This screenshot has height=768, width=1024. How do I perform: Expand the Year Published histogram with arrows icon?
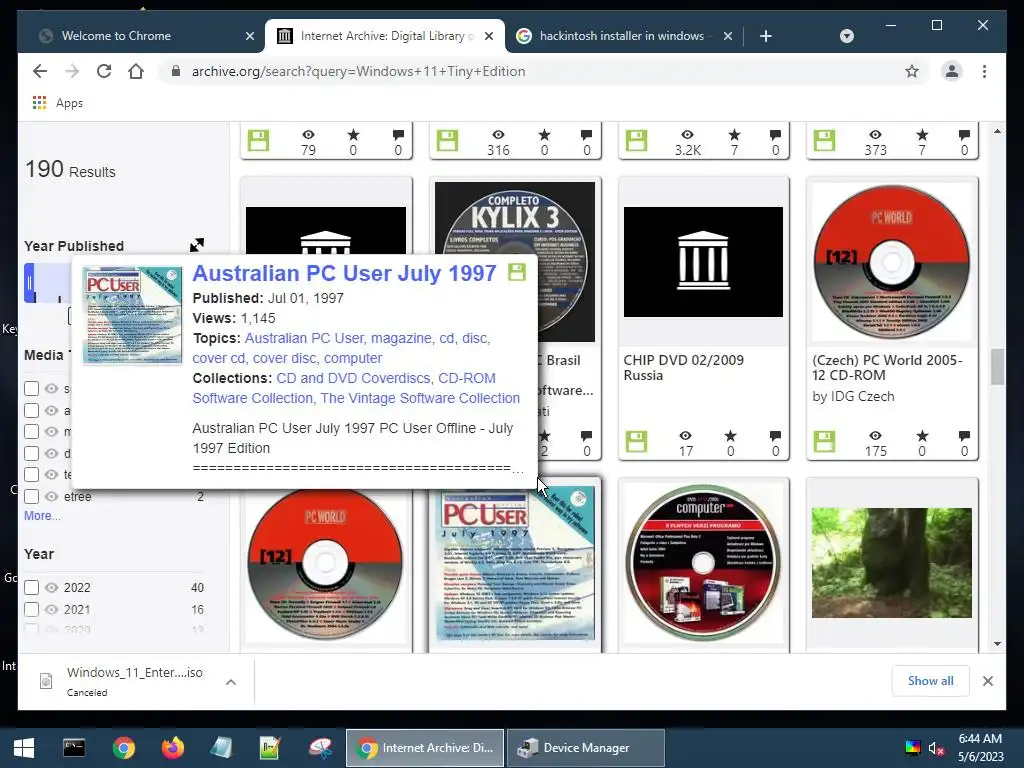click(197, 245)
